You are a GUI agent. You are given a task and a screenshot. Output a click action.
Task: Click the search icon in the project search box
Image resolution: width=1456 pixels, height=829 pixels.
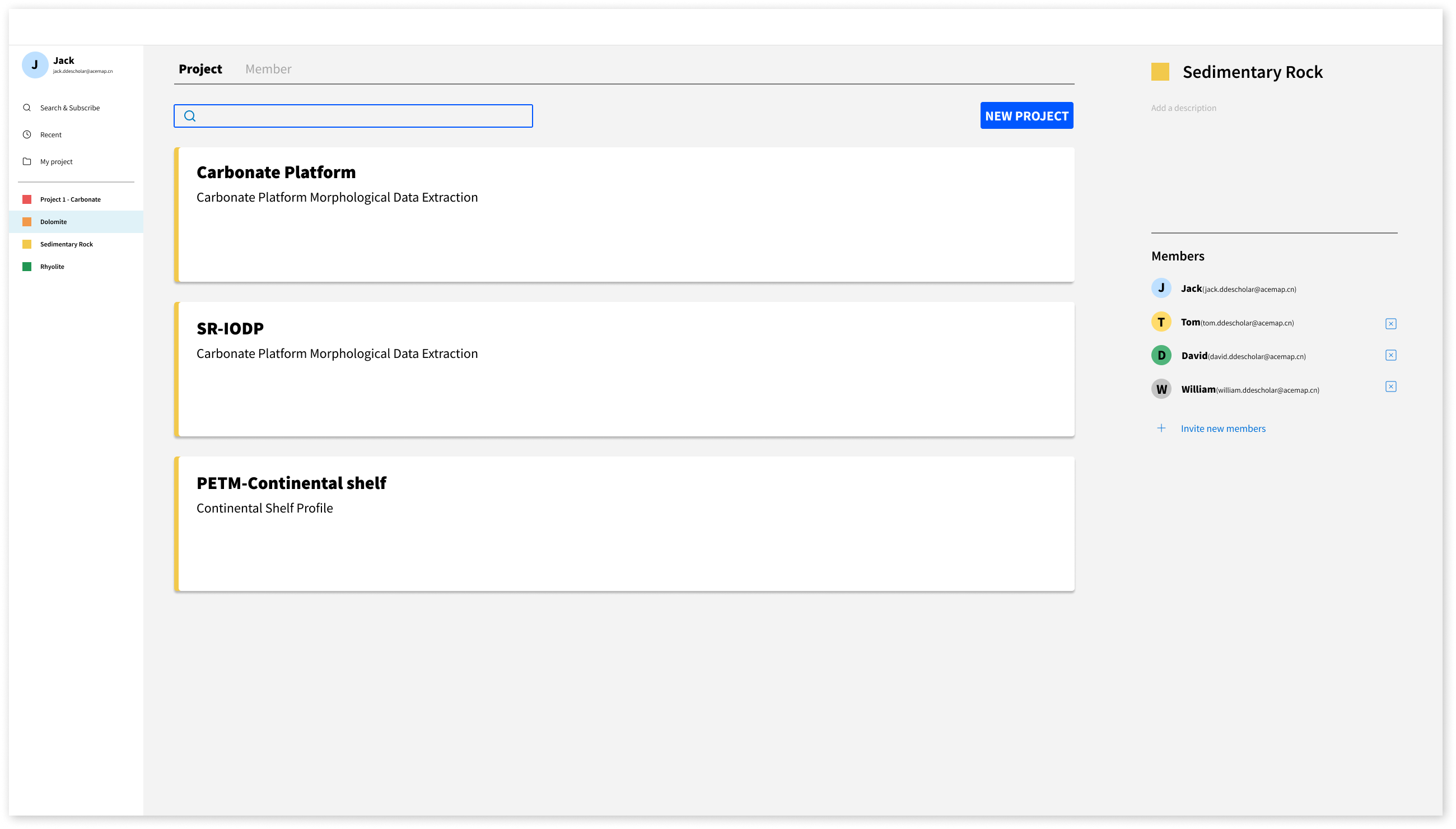(x=190, y=116)
